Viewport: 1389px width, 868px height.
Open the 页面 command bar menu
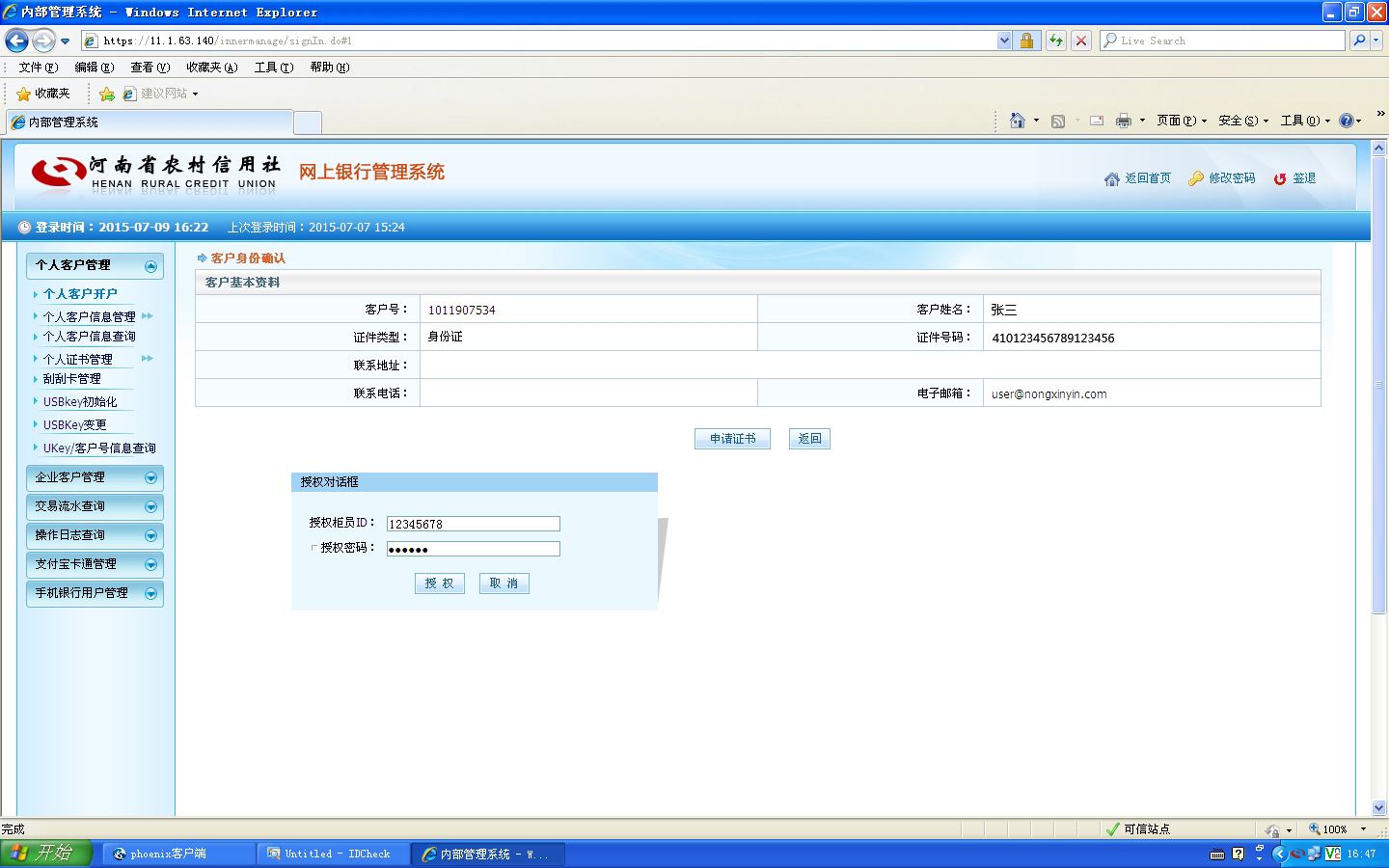[1182, 121]
